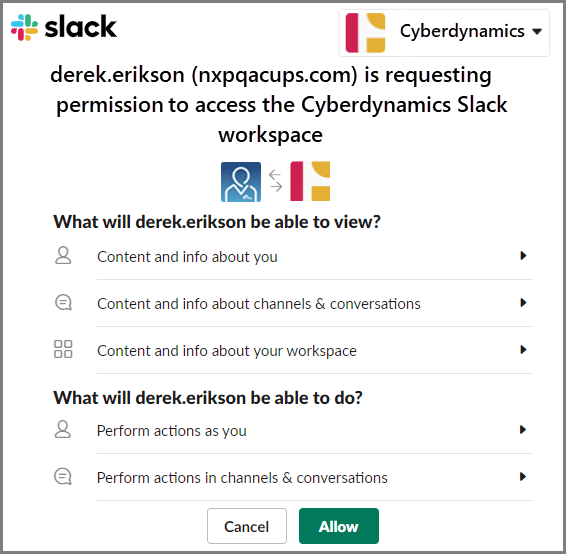This screenshot has width=566, height=554.
Task: Click chat bubble icon beside channels & conversations content
Action: (63, 302)
